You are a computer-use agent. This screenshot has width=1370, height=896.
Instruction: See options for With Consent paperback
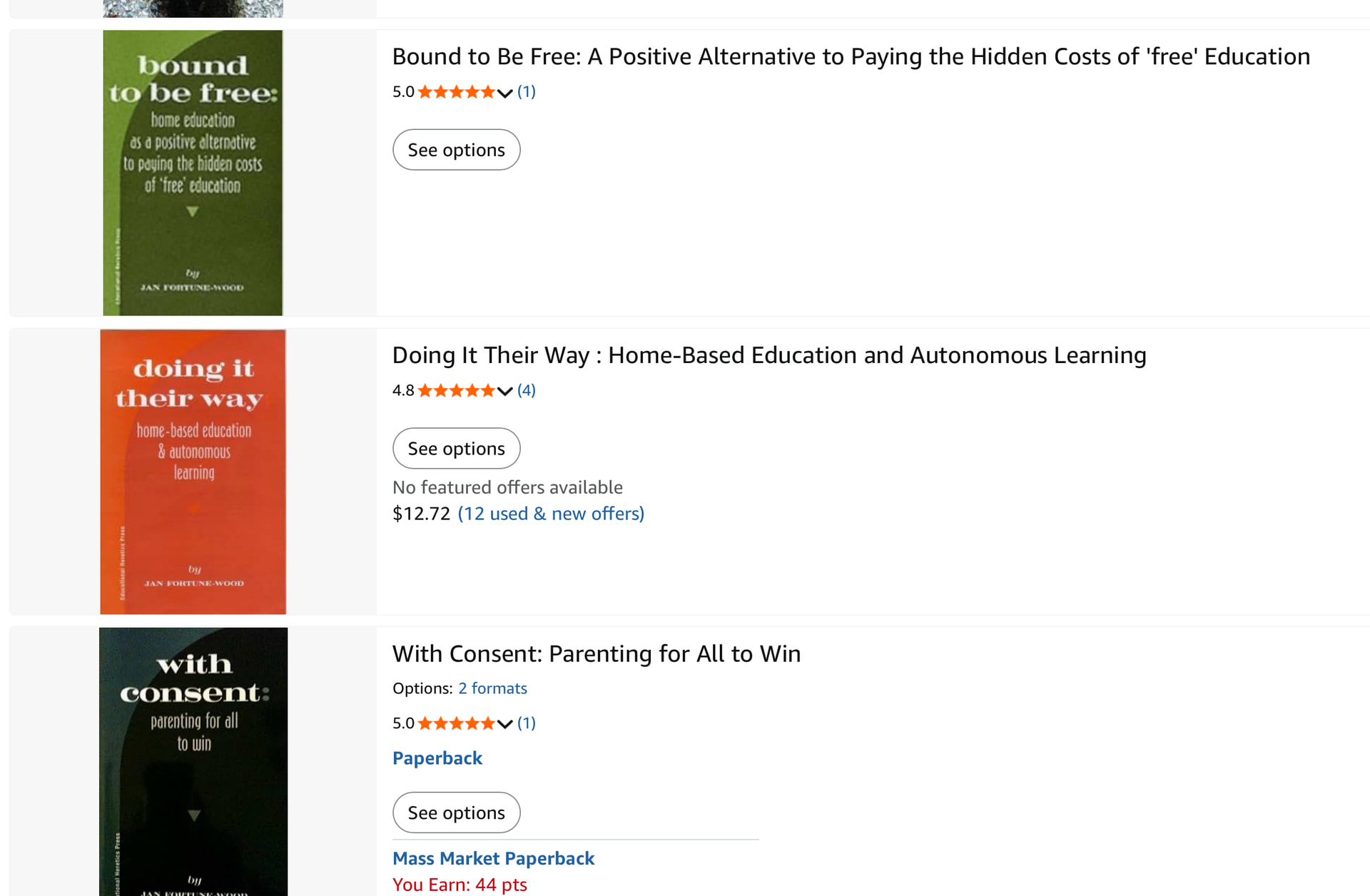[x=456, y=813]
